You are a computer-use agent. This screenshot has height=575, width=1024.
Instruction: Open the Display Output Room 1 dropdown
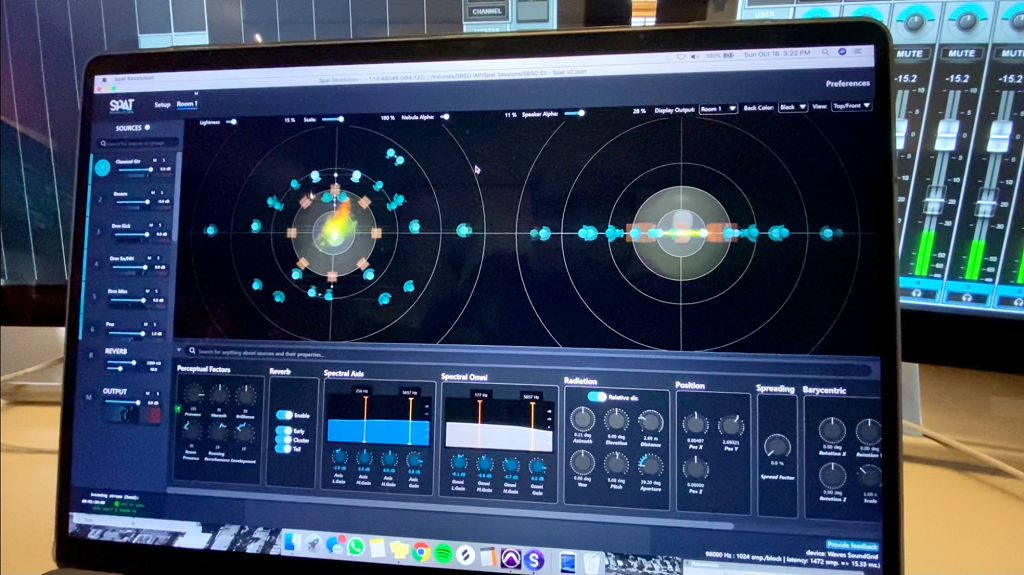(x=717, y=107)
